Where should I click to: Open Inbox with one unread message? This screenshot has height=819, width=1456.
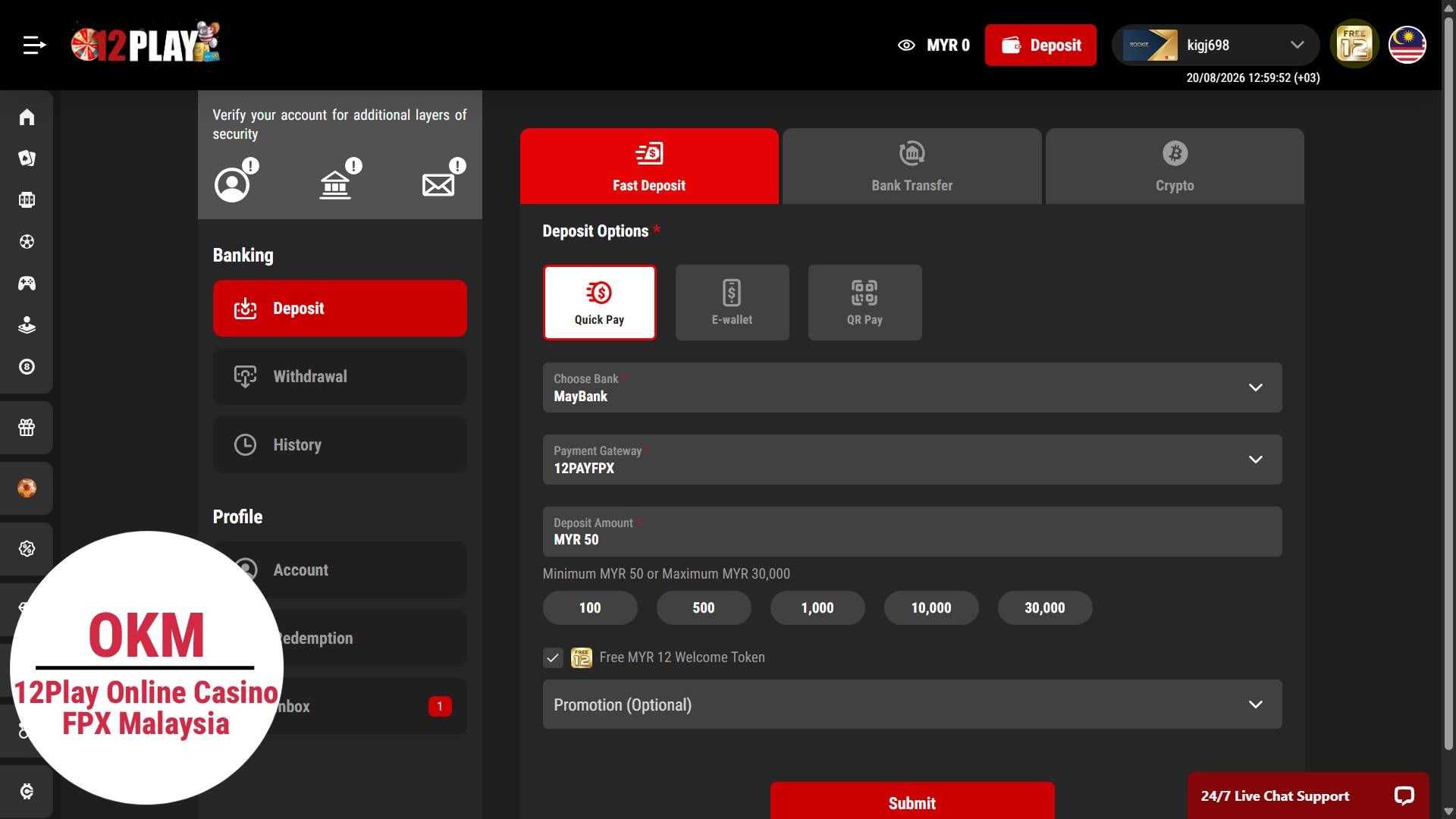[340, 706]
